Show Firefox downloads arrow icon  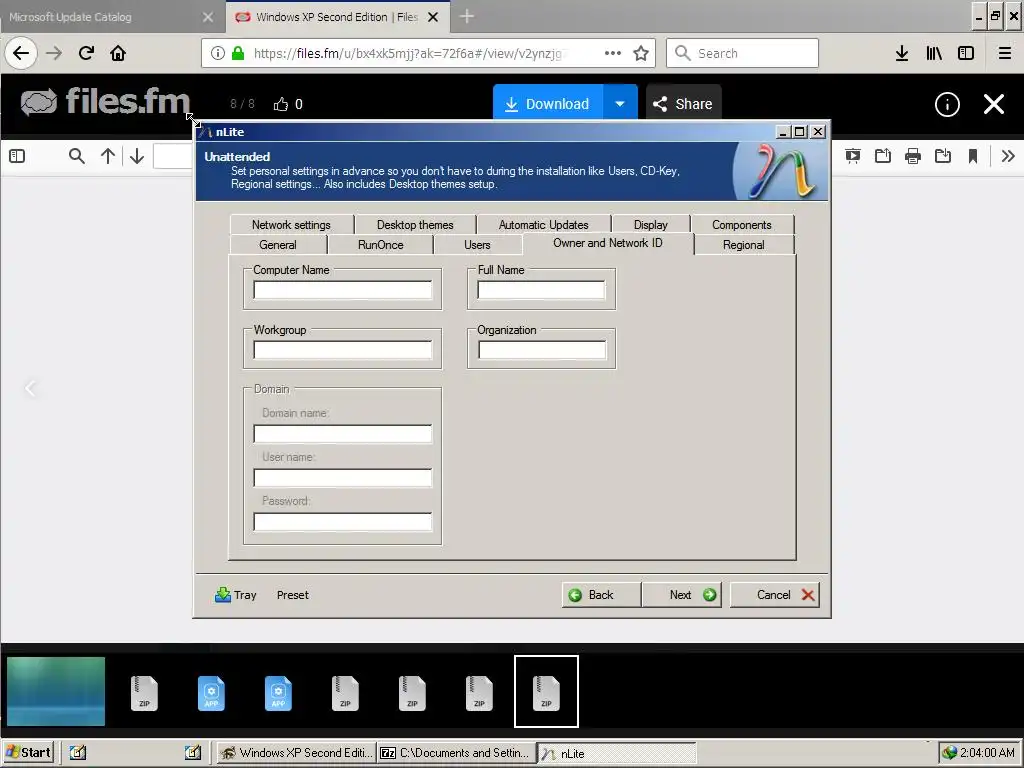point(902,53)
